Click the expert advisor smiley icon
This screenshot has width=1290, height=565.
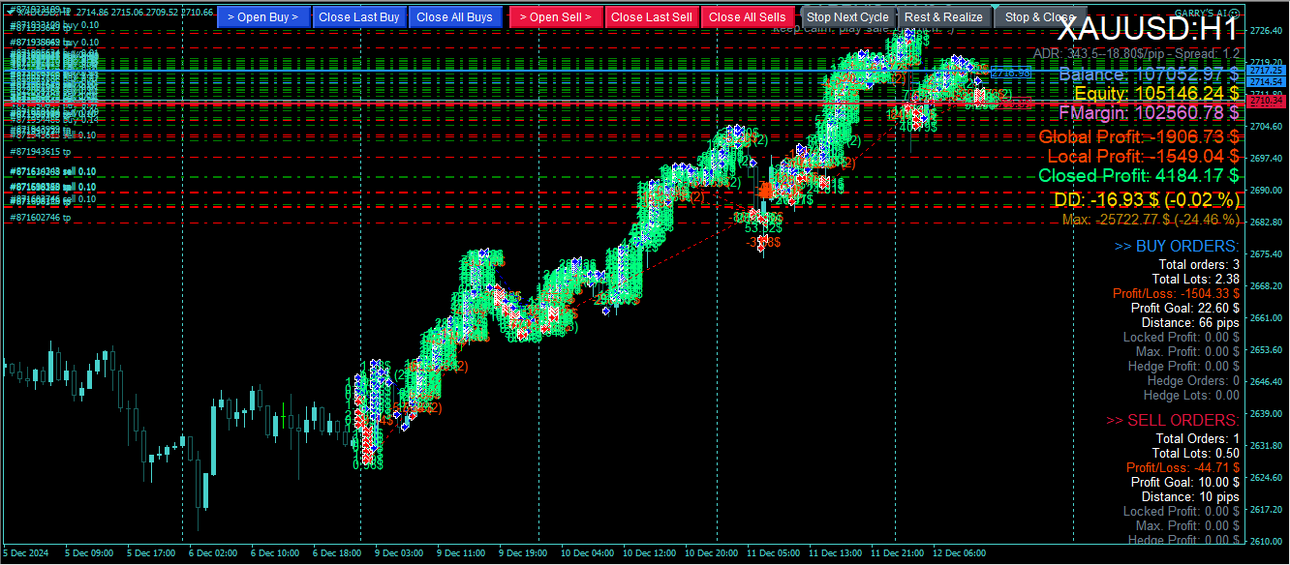pyautogui.click(x=1235, y=11)
